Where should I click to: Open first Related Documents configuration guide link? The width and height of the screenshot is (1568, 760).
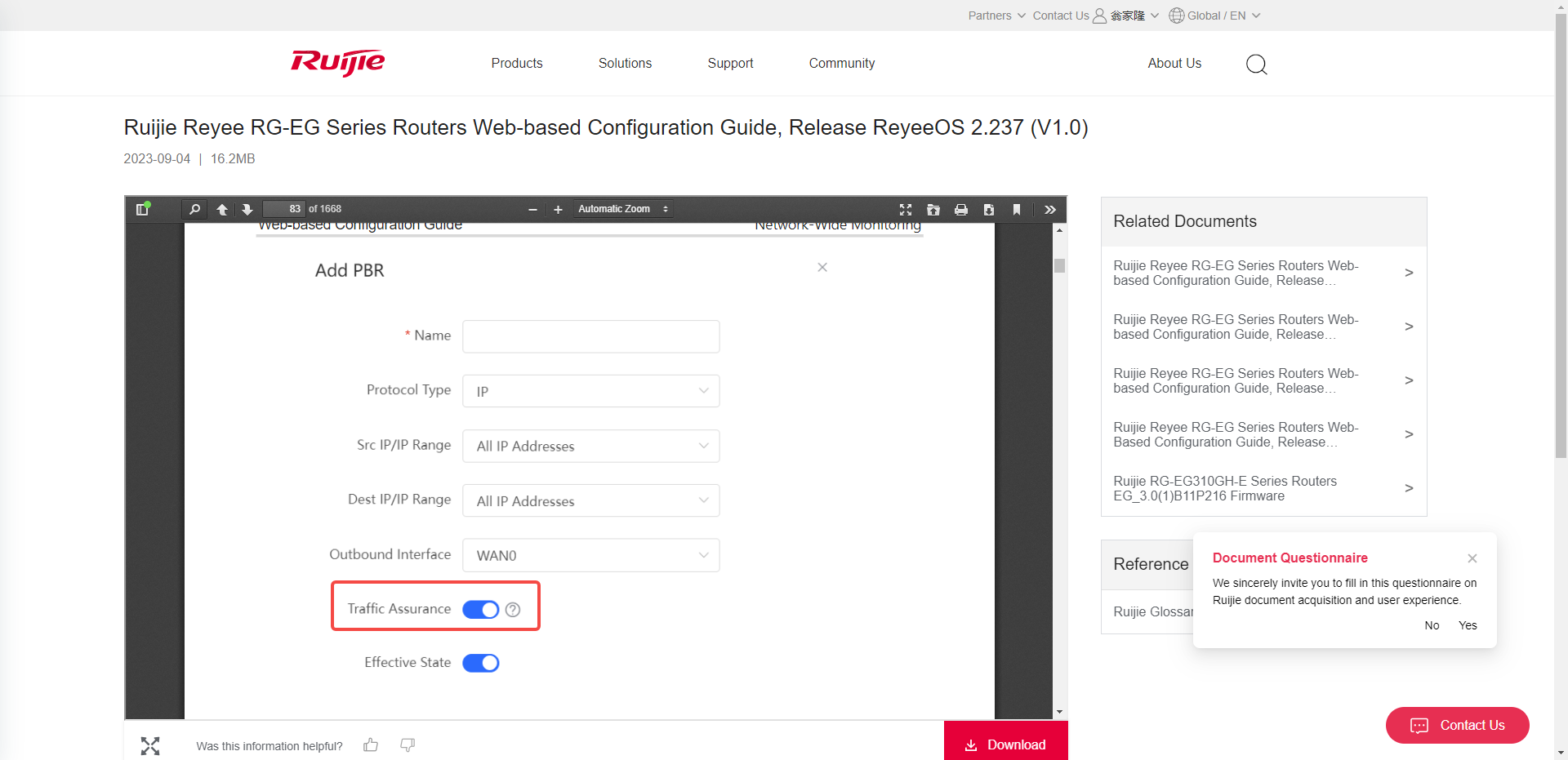point(1263,273)
